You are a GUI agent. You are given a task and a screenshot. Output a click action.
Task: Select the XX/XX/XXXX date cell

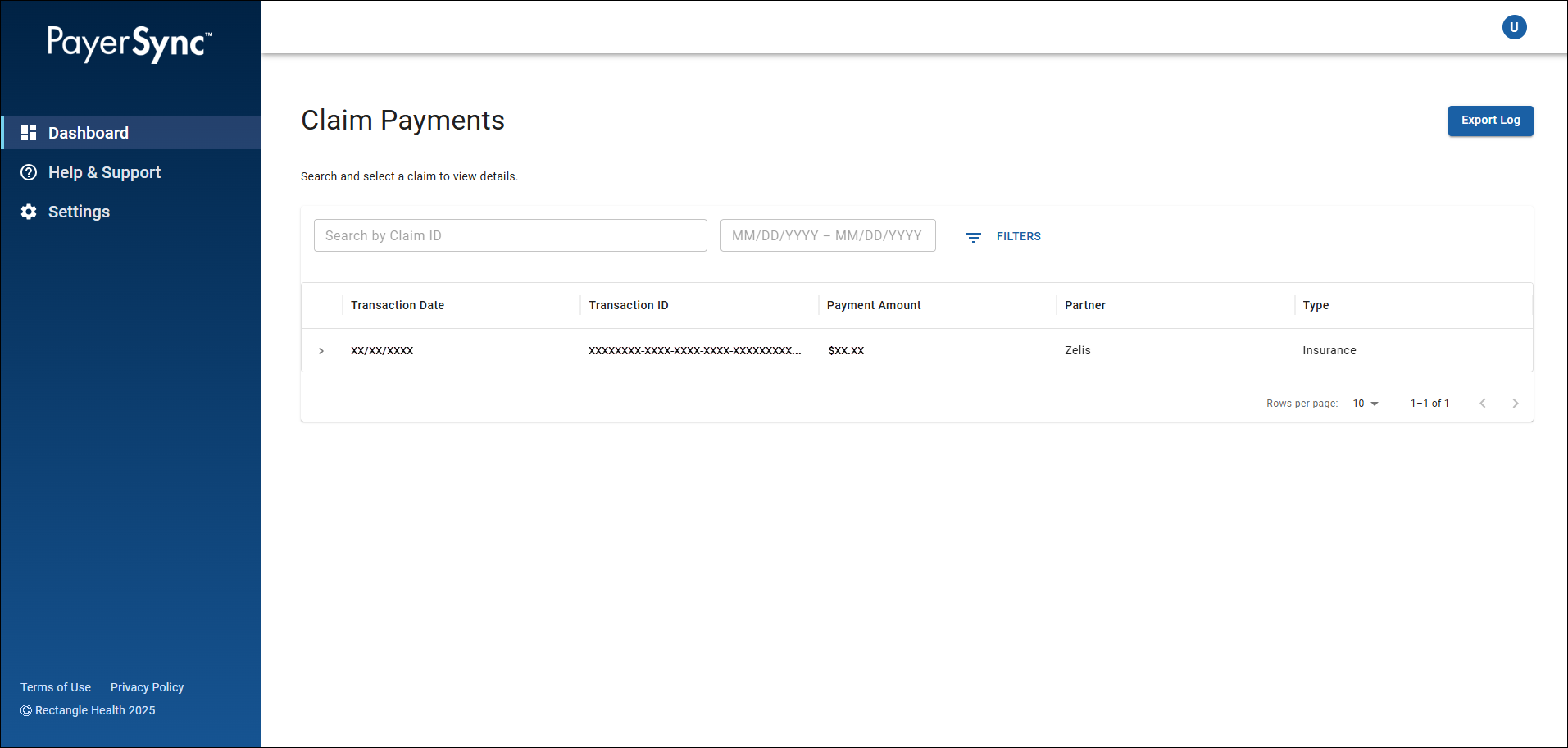(x=382, y=350)
